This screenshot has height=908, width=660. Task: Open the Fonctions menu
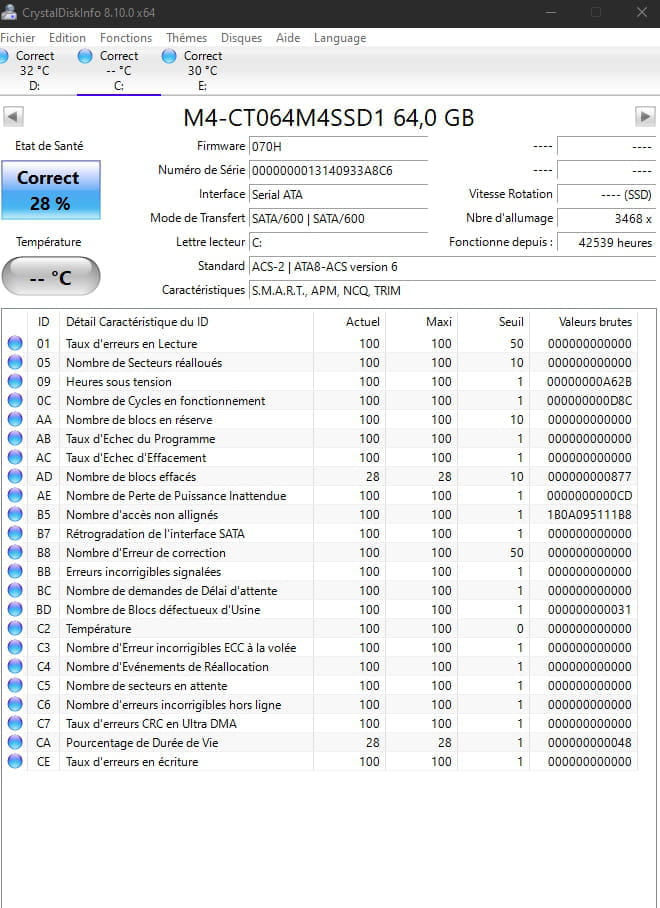(126, 38)
